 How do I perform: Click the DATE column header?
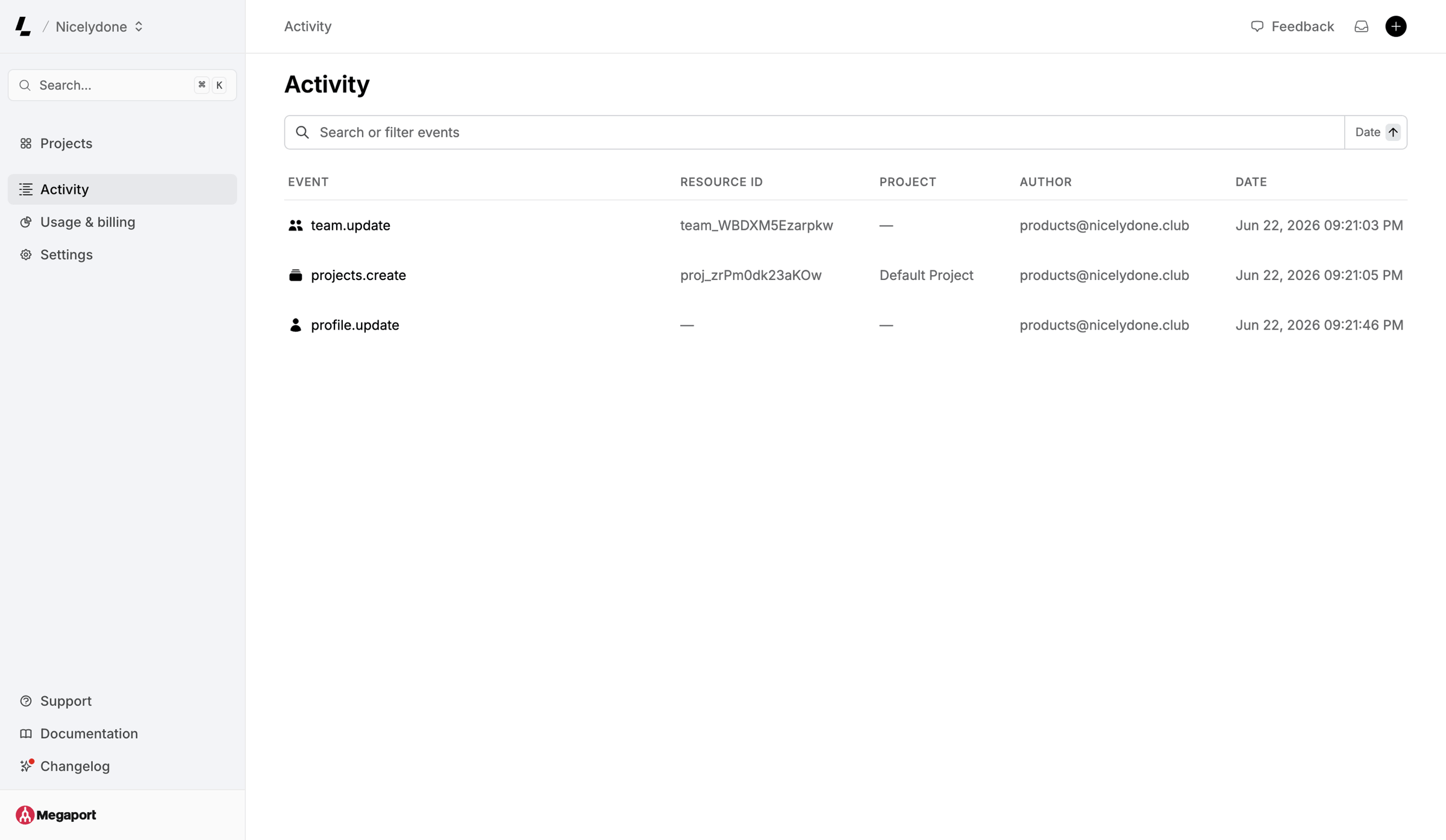1251,182
